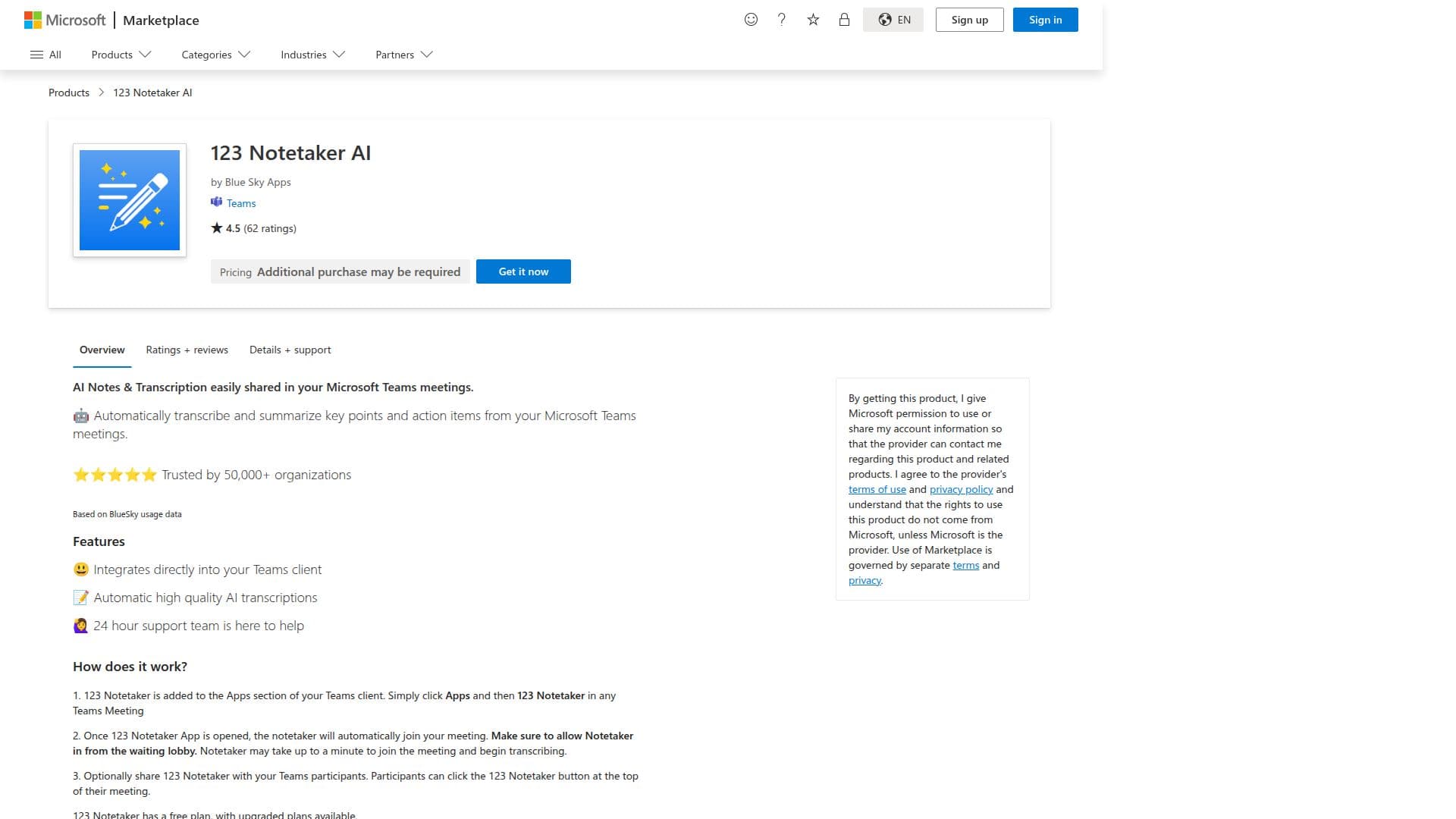Screen dimensions: 1456x819
Task: Select the Overview tab
Action: pyautogui.click(x=102, y=350)
